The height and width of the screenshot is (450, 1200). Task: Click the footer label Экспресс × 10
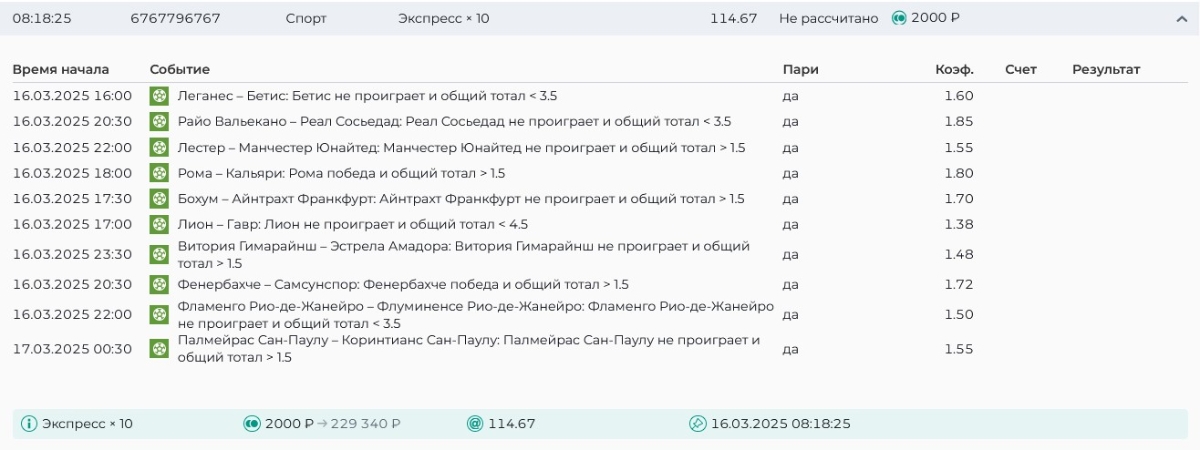tap(87, 424)
